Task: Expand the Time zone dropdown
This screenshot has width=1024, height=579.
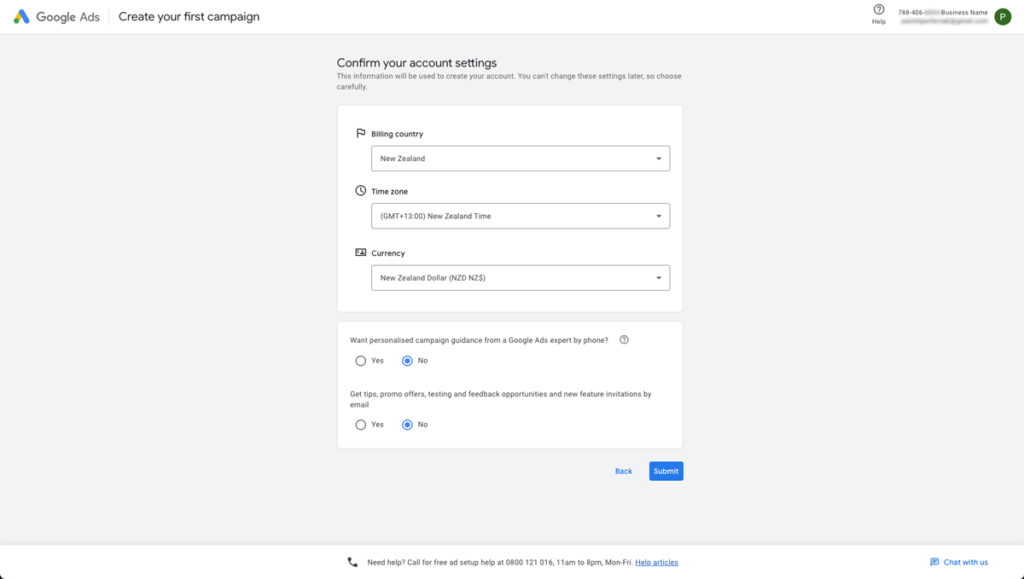Action: point(520,216)
